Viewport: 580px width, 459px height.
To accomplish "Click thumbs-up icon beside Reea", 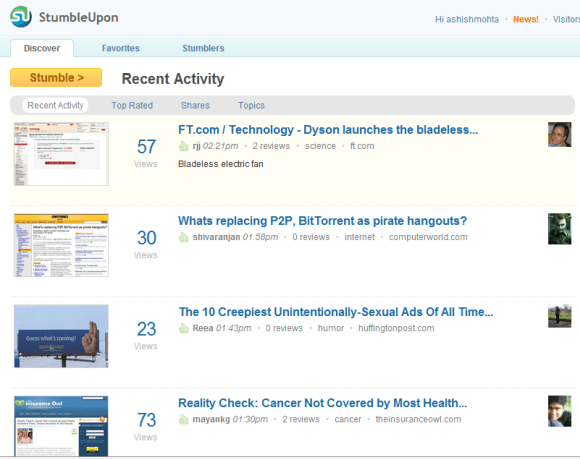I will (183, 328).
